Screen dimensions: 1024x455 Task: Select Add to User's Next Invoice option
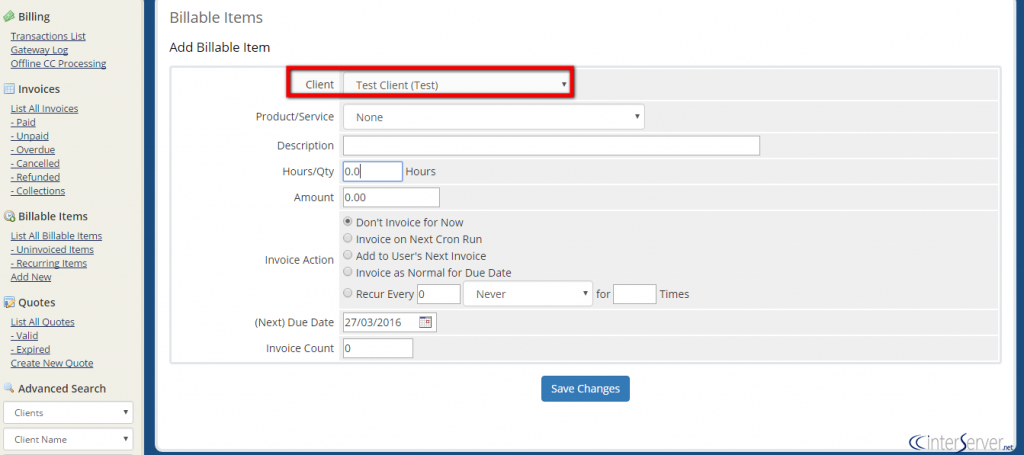pos(348,256)
